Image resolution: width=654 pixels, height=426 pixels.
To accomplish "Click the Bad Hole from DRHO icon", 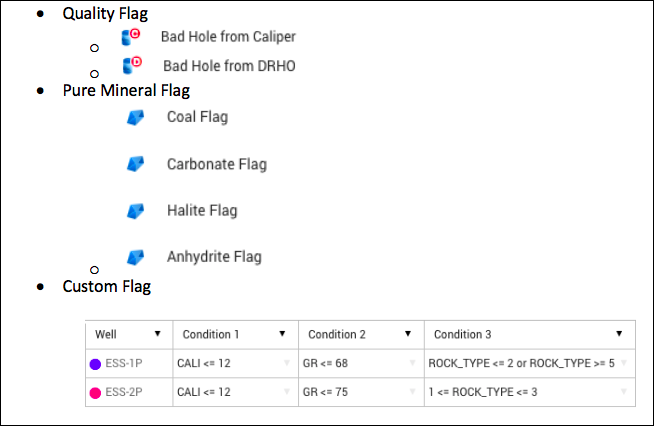I will click(x=131, y=65).
